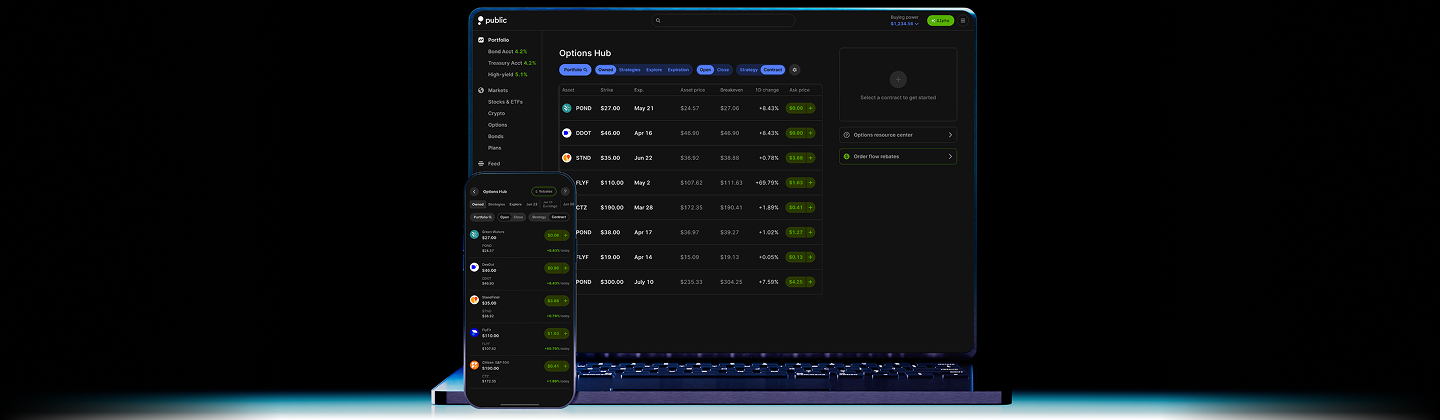The image size is (1440, 420).
Task: Select the Explore tab in Options Hub
Action: pyautogui.click(x=654, y=70)
